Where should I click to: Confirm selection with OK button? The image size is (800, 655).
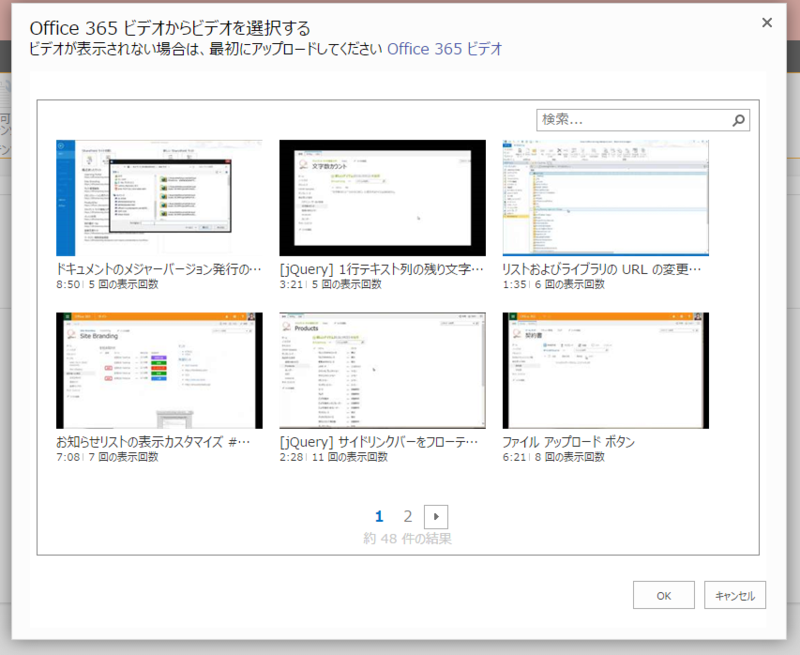pos(664,595)
